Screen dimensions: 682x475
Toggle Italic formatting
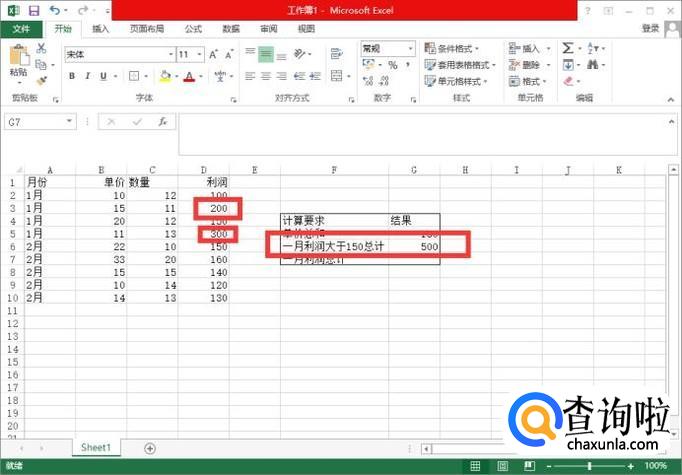[x=87, y=76]
